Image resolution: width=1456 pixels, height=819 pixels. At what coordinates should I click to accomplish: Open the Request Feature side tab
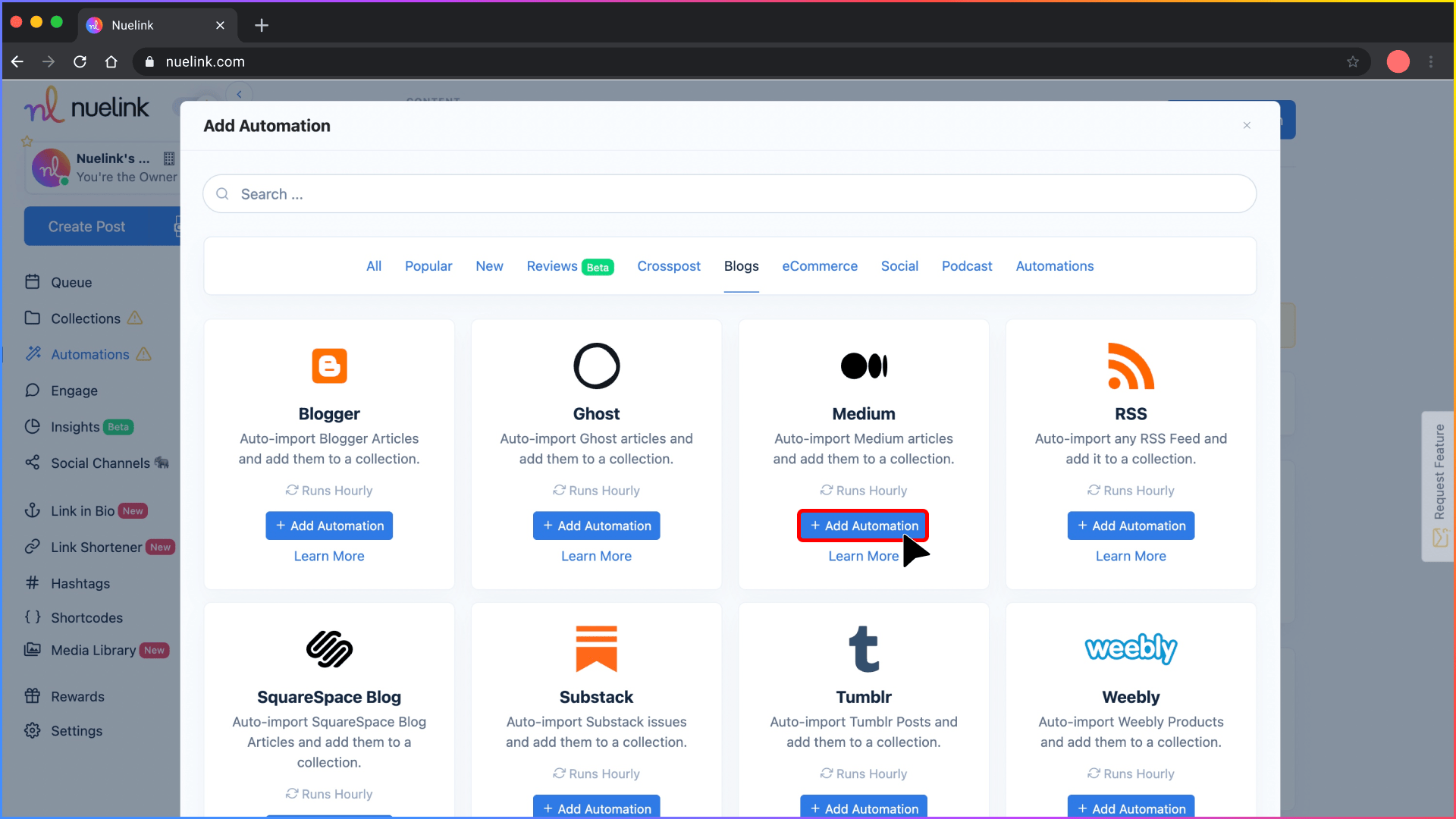tap(1439, 486)
